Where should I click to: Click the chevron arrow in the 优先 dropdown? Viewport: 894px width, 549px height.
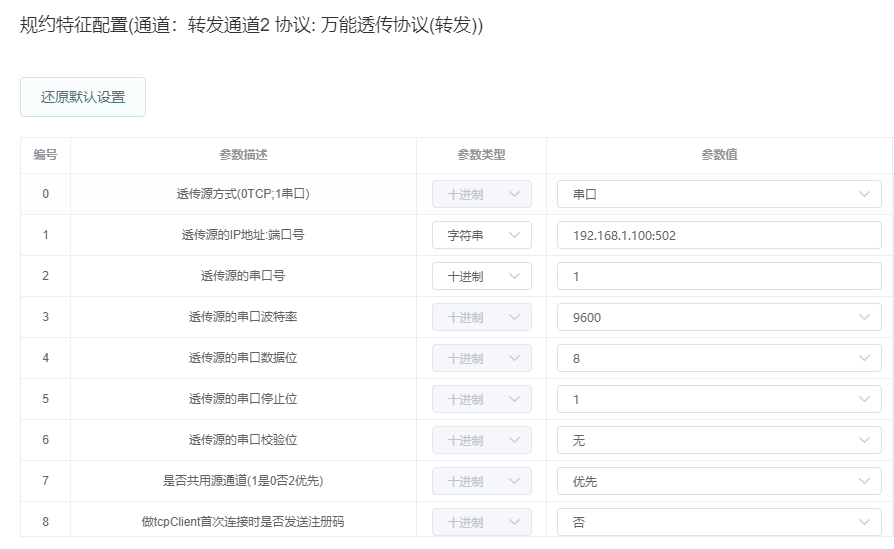[864, 481]
